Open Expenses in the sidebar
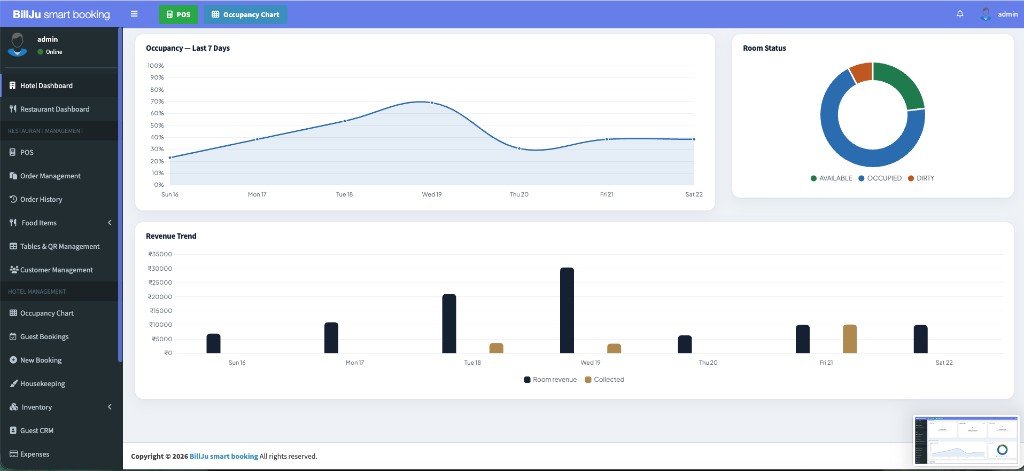Image resolution: width=1024 pixels, height=471 pixels. [59, 454]
